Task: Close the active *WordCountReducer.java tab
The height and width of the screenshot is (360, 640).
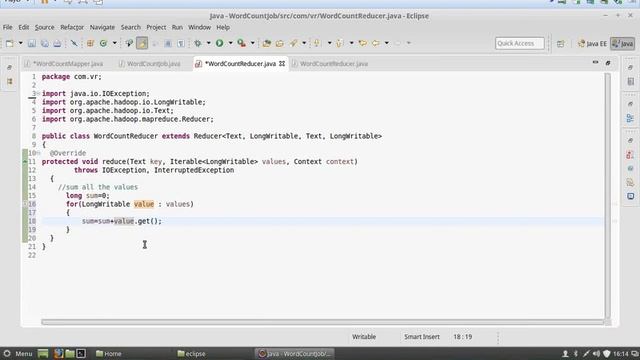Action: [x=282, y=64]
